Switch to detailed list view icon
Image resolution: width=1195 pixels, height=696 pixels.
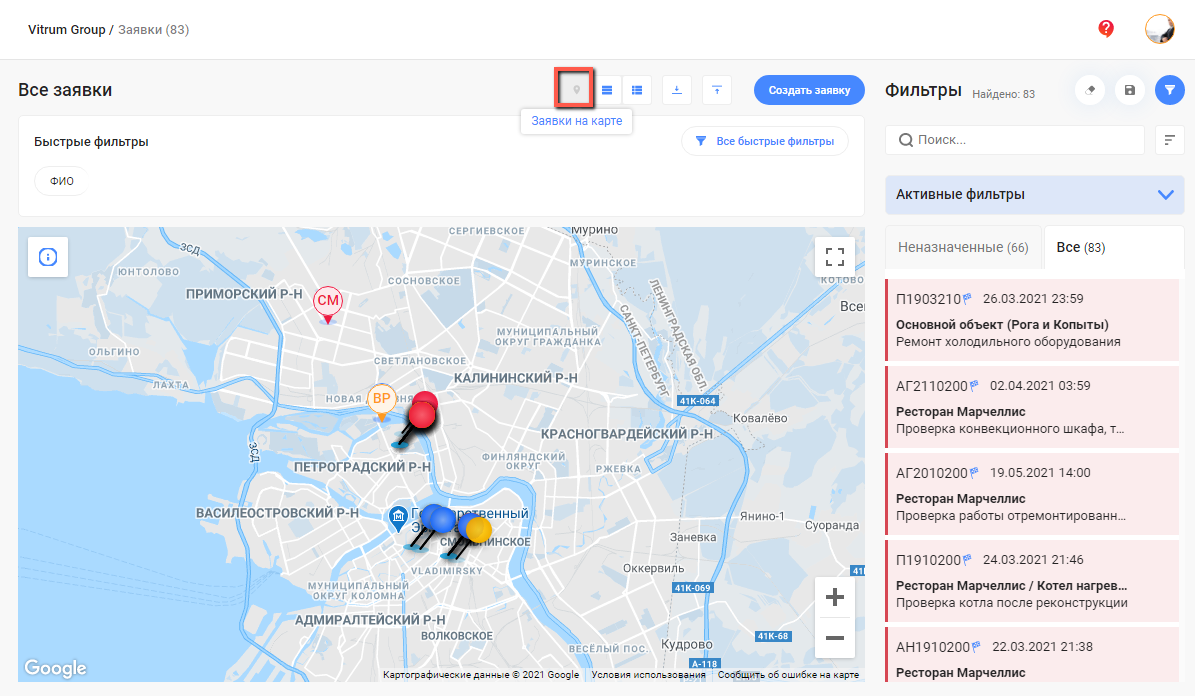point(637,90)
